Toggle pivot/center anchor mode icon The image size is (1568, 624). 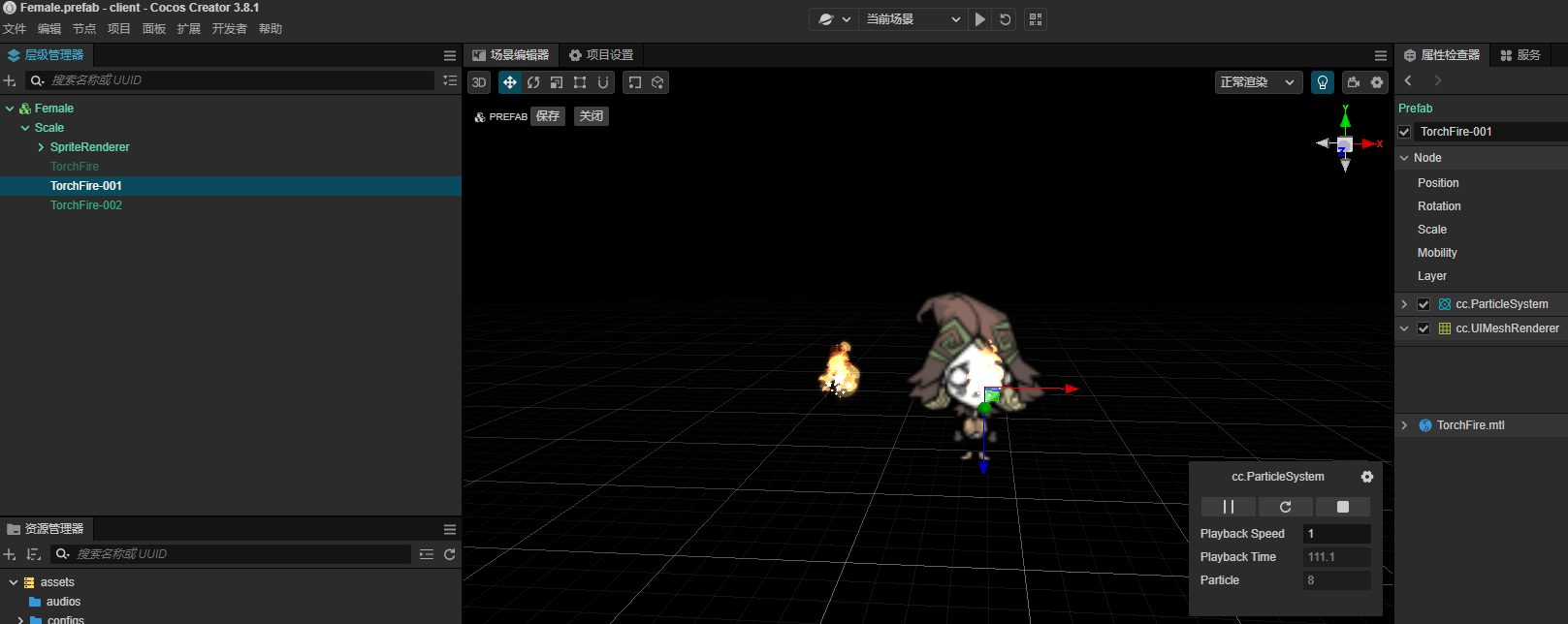635,82
